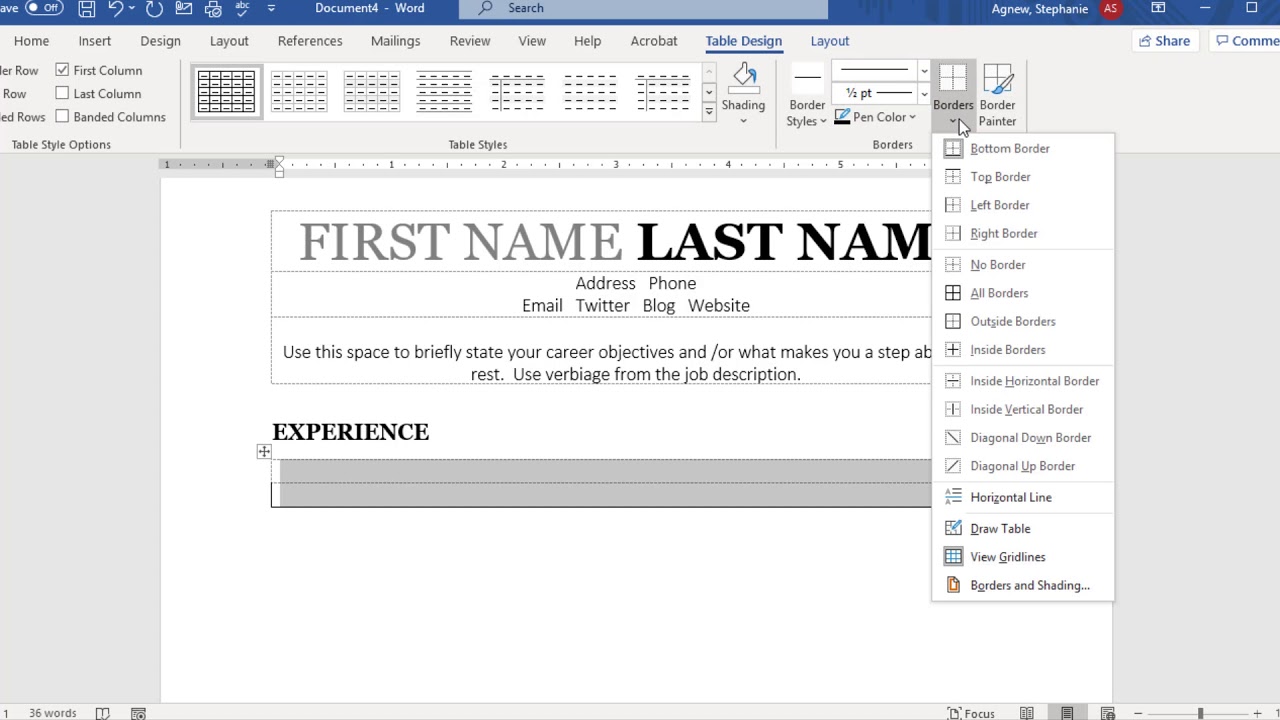Click the account initials AS avatar
The width and height of the screenshot is (1280, 720).
tap(1111, 9)
